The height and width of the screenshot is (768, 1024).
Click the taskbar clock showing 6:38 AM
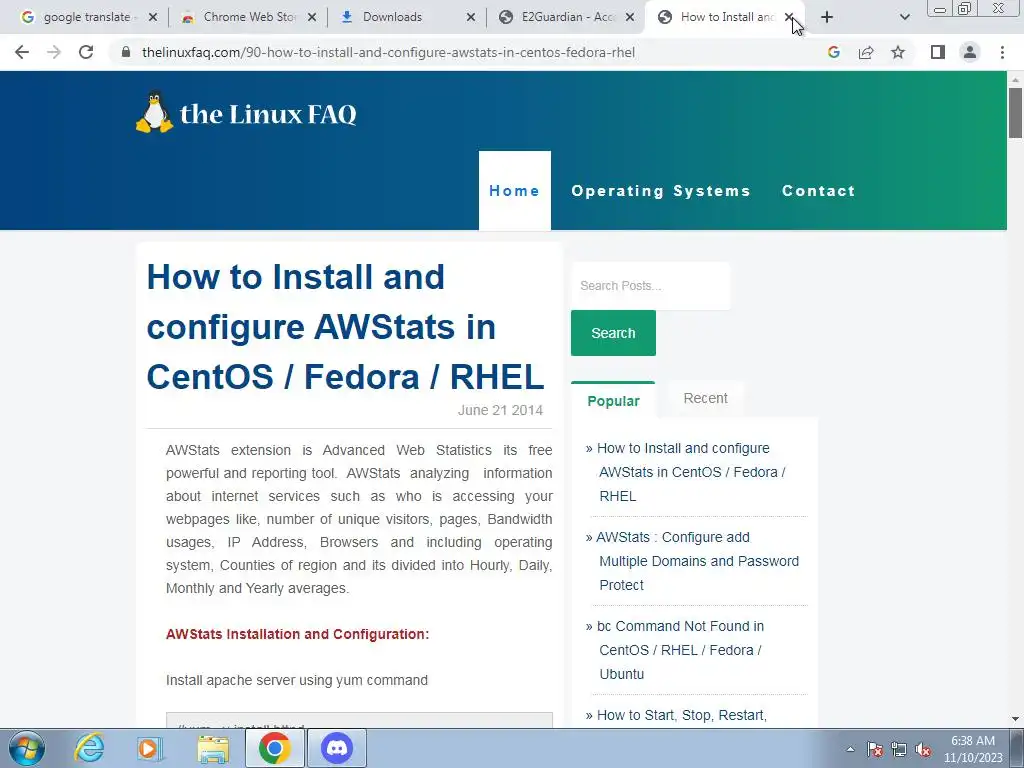pyautogui.click(x=973, y=749)
